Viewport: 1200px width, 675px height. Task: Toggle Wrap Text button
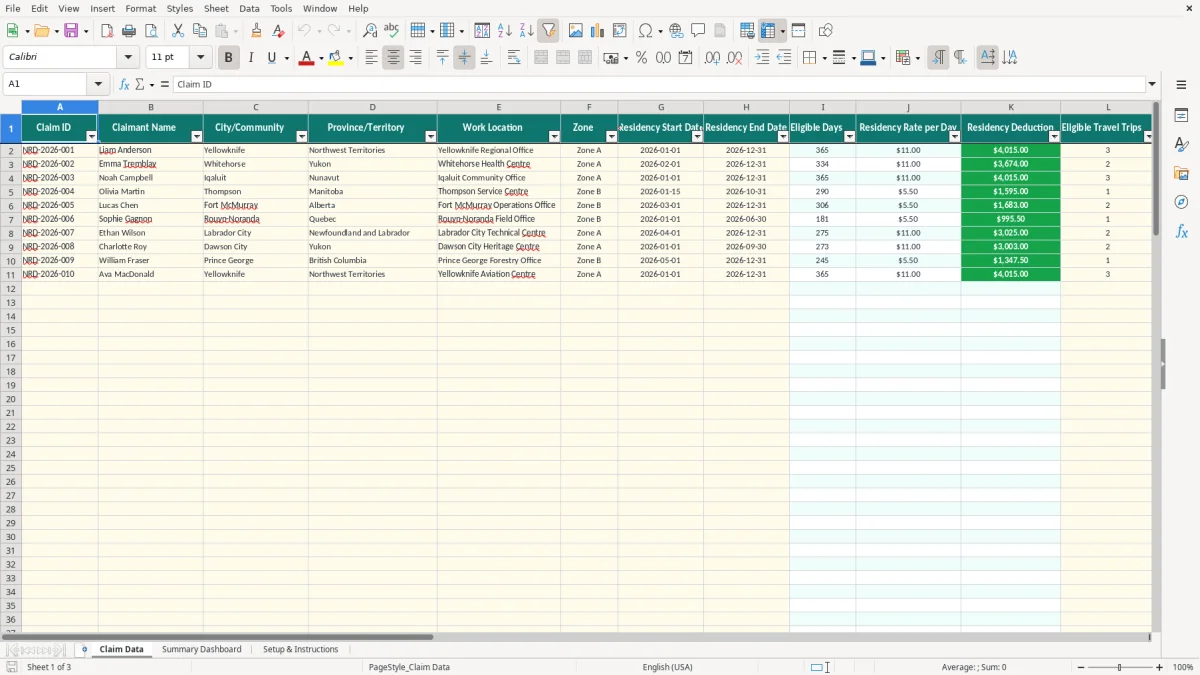pyautogui.click(x=514, y=58)
